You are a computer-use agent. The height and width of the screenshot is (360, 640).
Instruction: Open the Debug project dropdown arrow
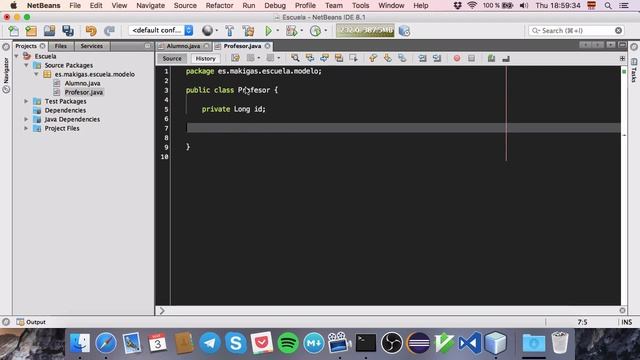pos(302,31)
